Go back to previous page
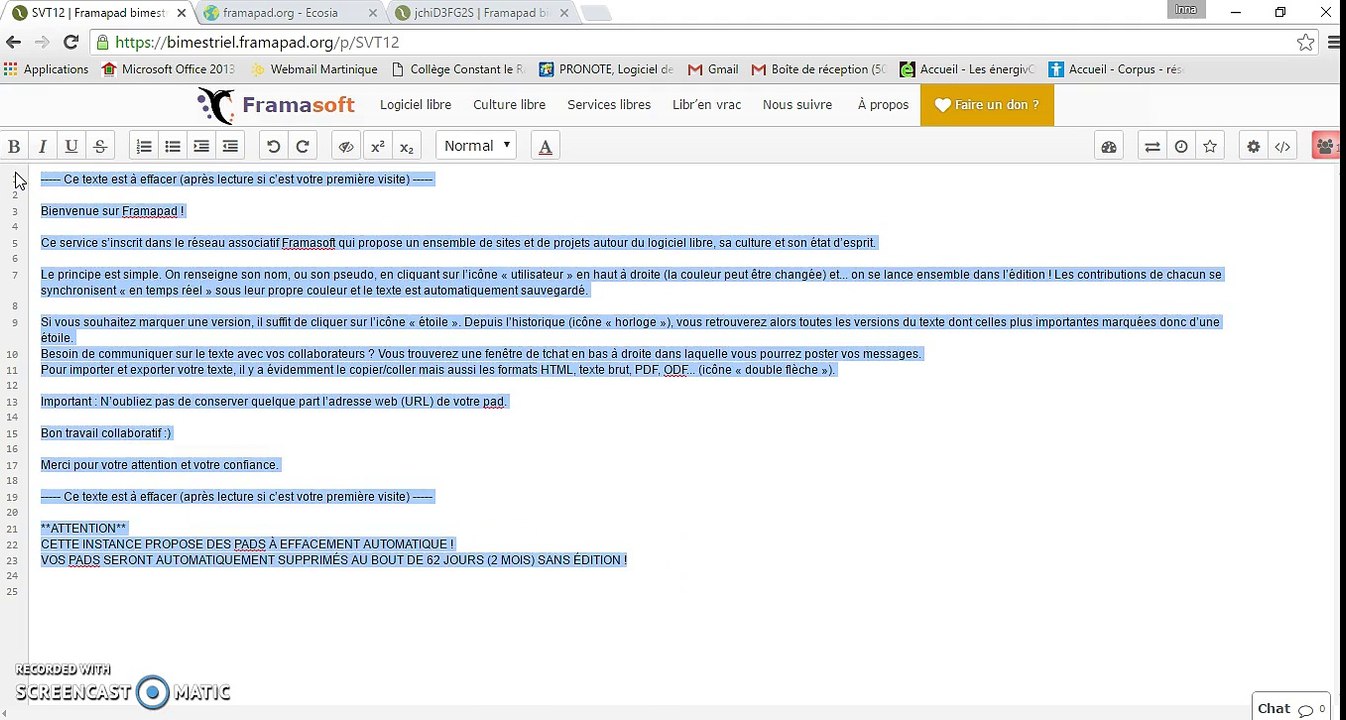Image resolution: width=1346 pixels, height=720 pixels. (x=13, y=42)
